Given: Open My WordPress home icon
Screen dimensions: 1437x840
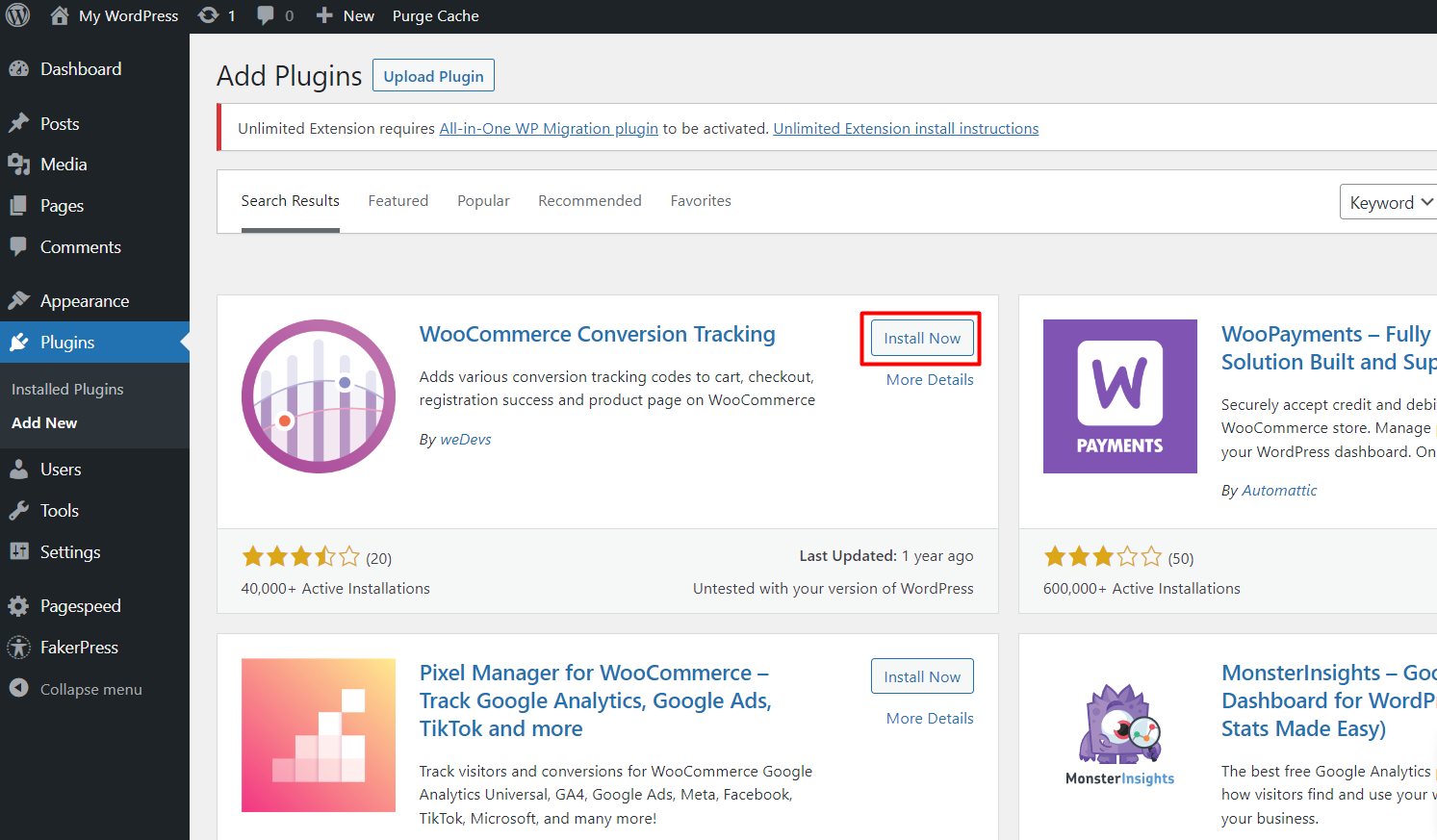Looking at the screenshot, I should pos(60,15).
